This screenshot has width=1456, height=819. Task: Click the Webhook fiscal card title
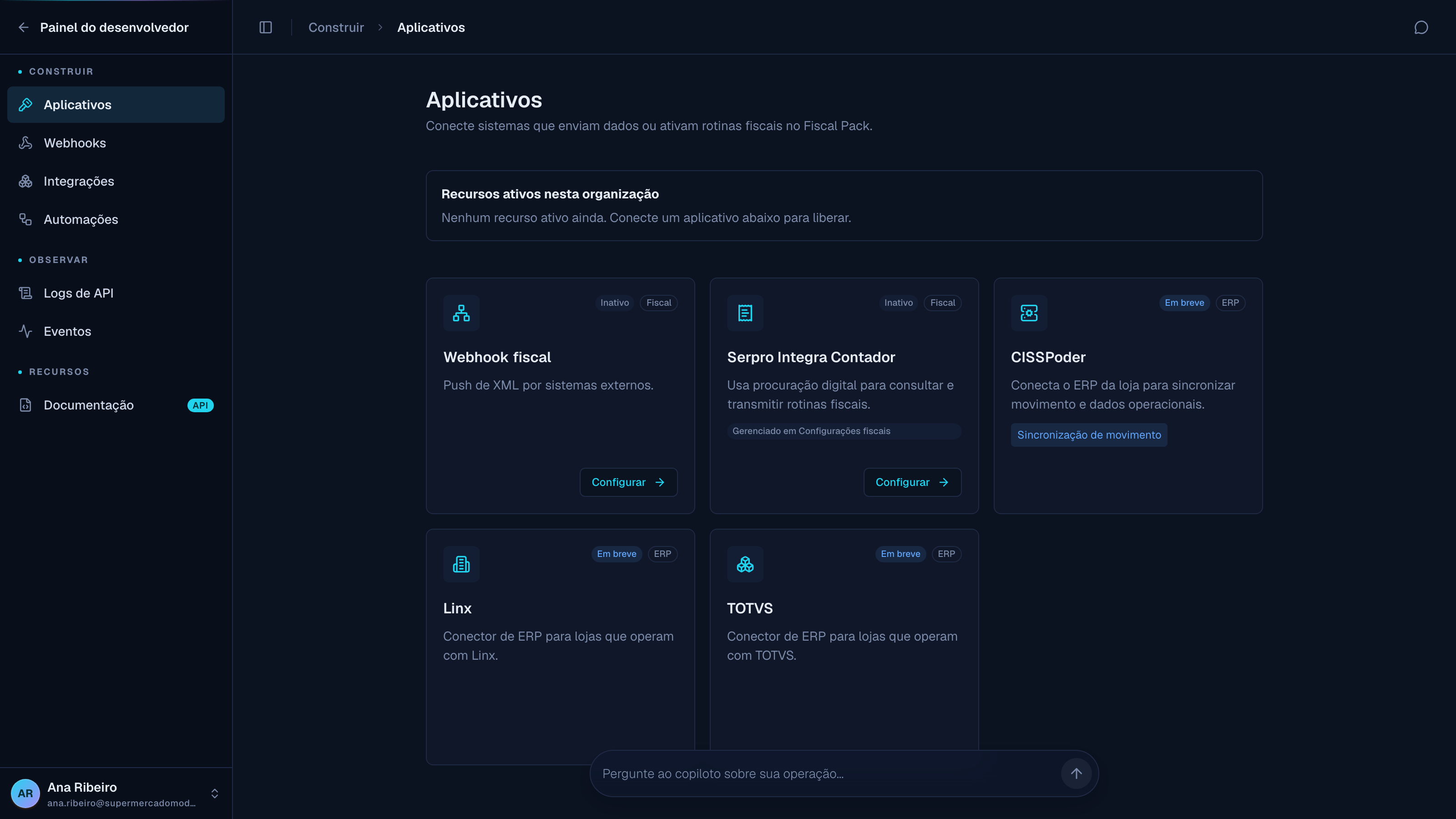click(x=497, y=357)
